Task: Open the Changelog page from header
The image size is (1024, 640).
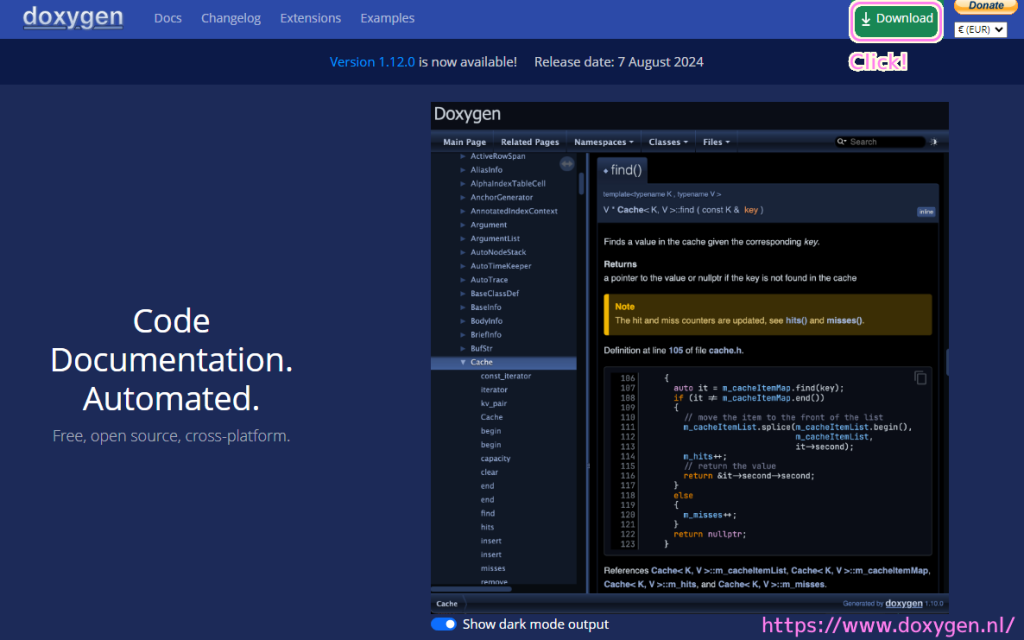Action: pyautogui.click(x=231, y=18)
